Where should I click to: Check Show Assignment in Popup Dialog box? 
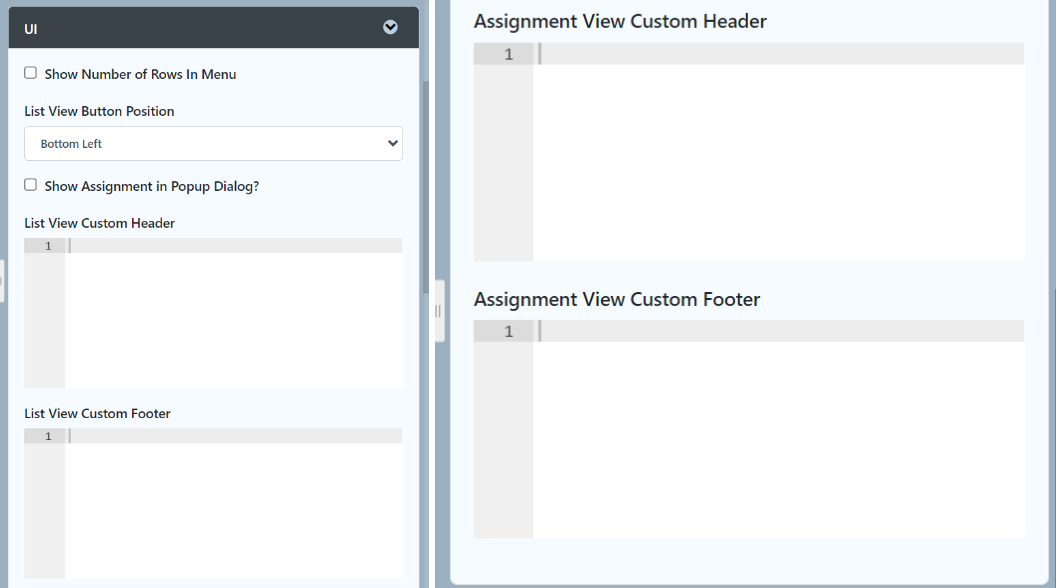[x=31, y=185]
